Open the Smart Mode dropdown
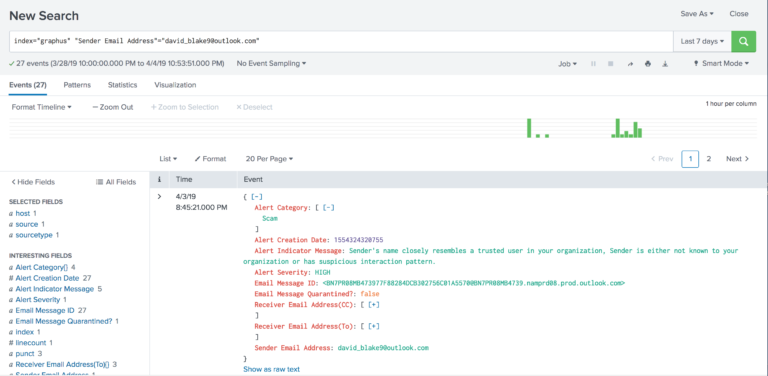The image size is (768, 376). click(721, 64)
